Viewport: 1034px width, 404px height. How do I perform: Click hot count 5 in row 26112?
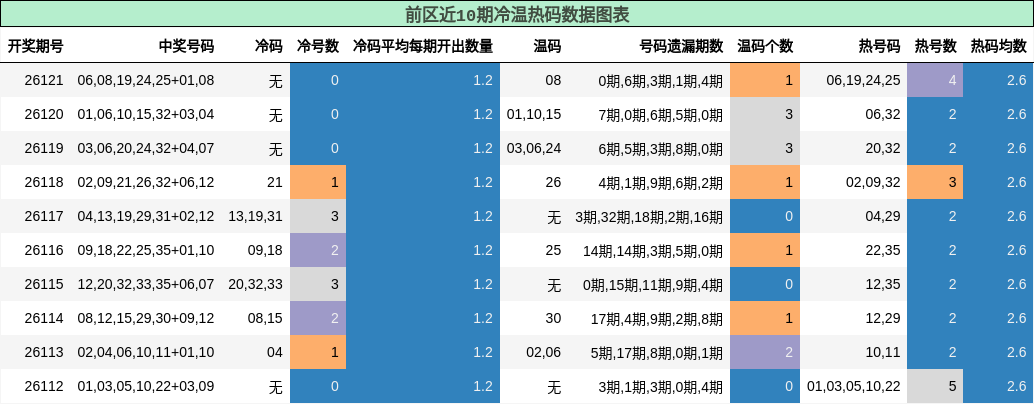click(x=935, y=386)
